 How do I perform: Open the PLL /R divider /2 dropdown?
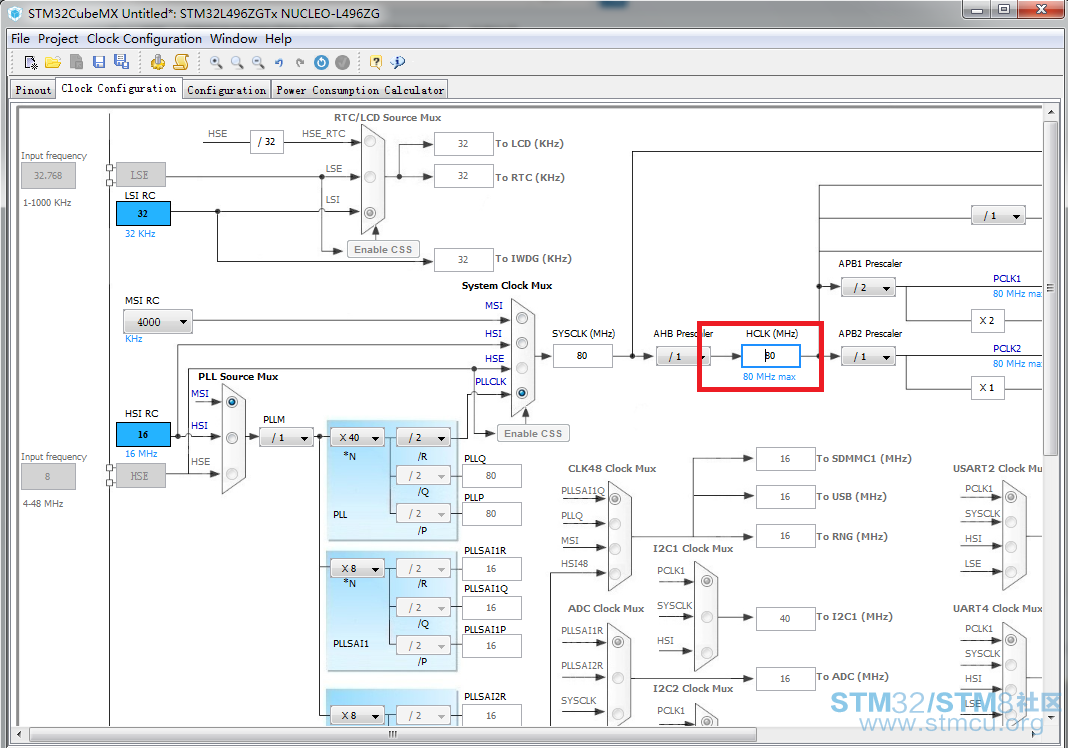[423, 437]
